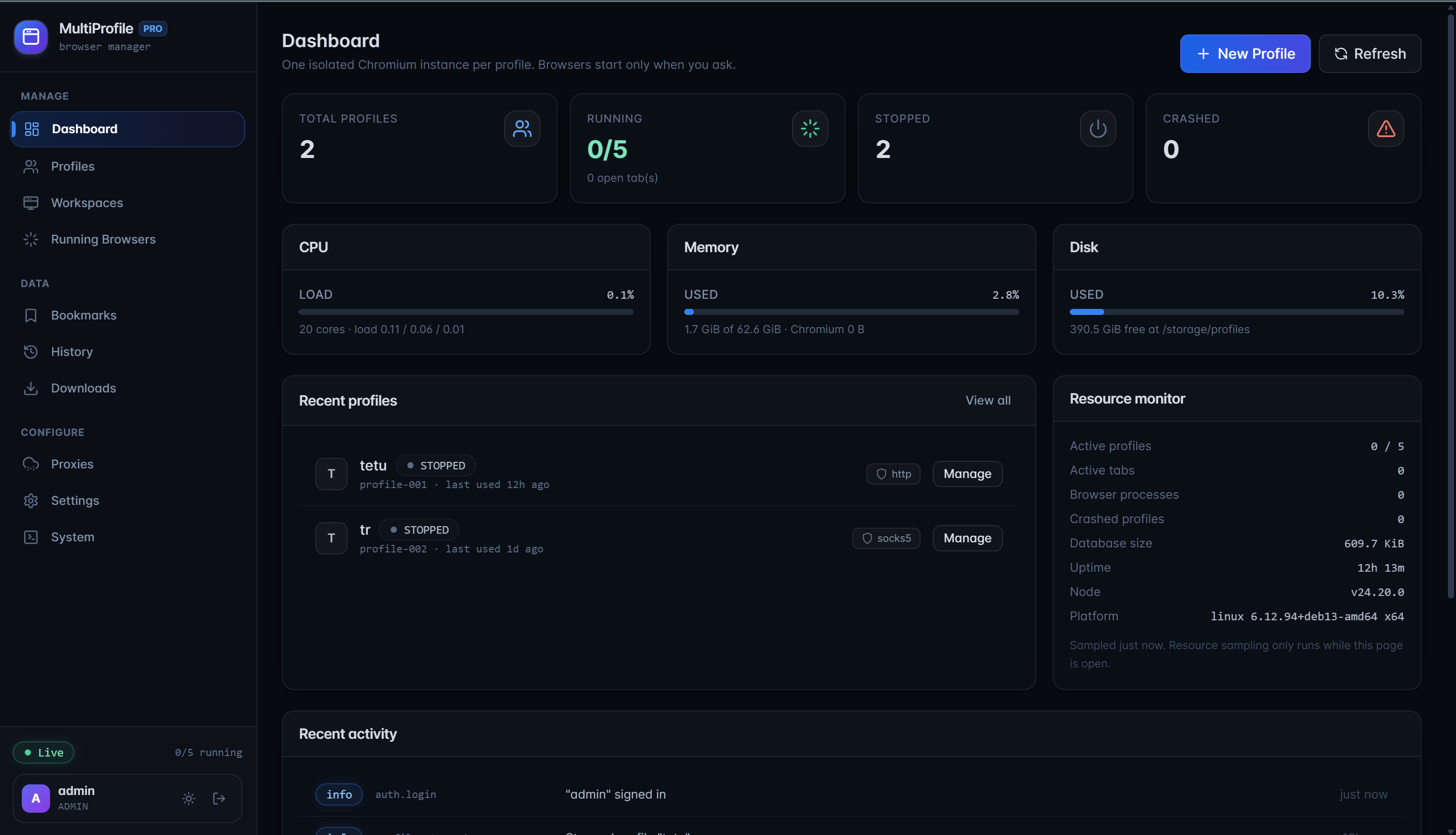Viewport: 1456px width, 835px height.
Task: Click Manage for the tr profile
Action: [967, 538]
